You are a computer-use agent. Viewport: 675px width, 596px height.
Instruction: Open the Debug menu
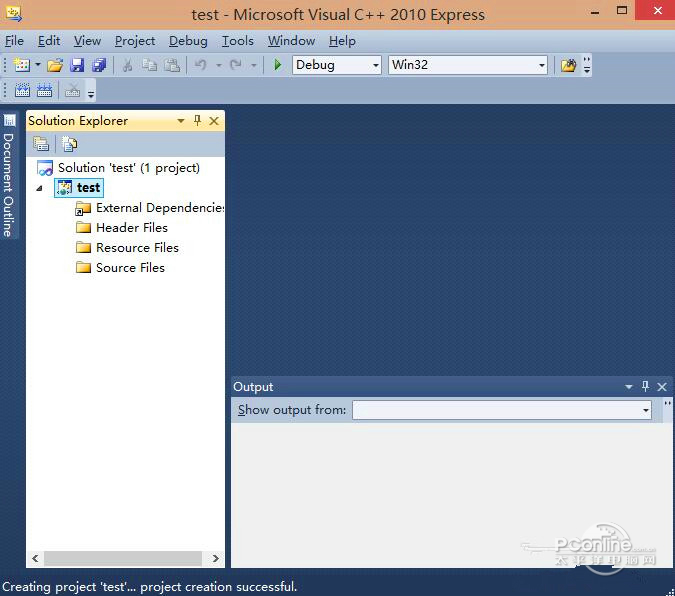pos(188,41)
